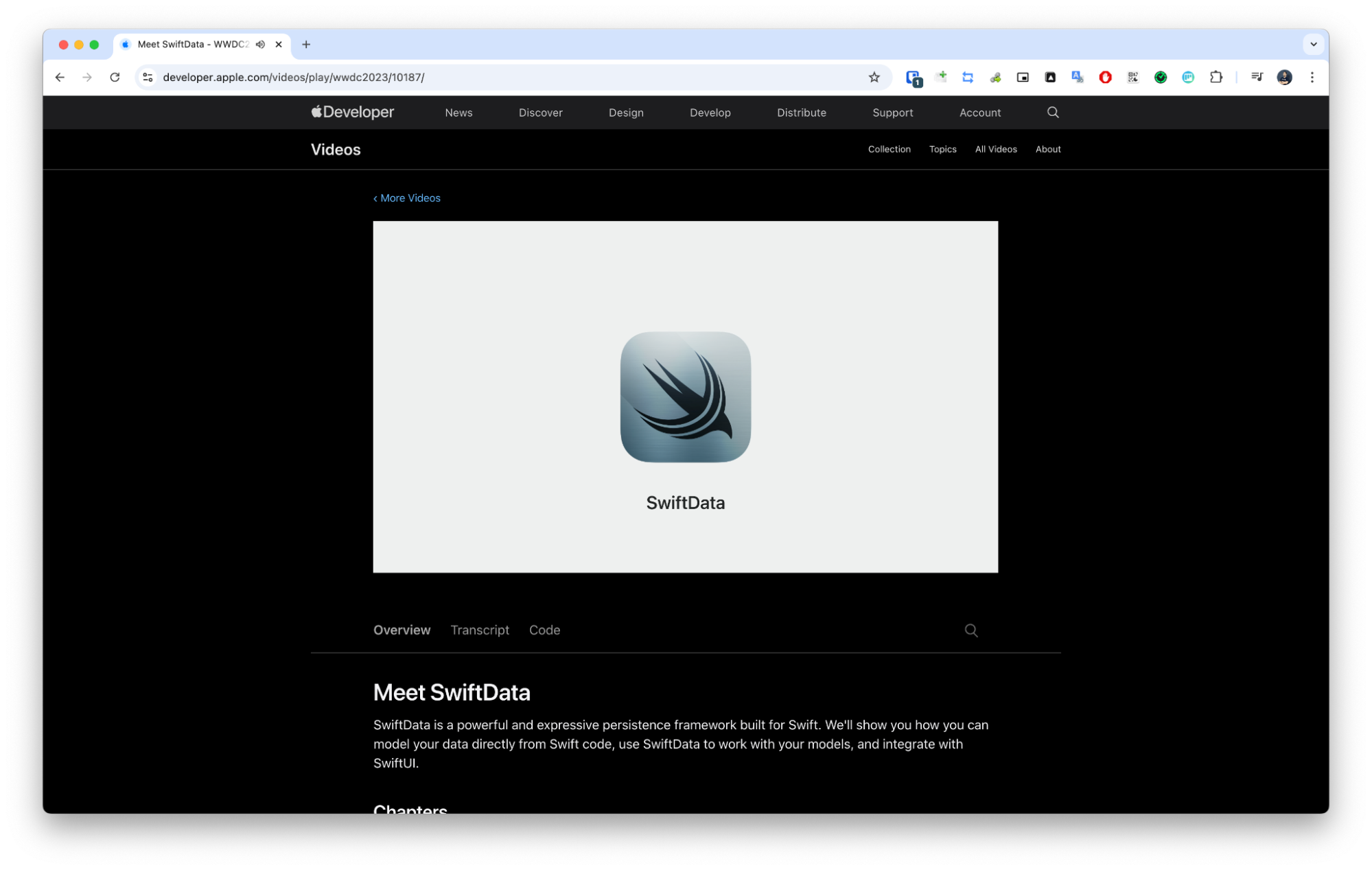1372x870 pixels.
Task: Open the Topics link
Action: click(x=942, y=150)
